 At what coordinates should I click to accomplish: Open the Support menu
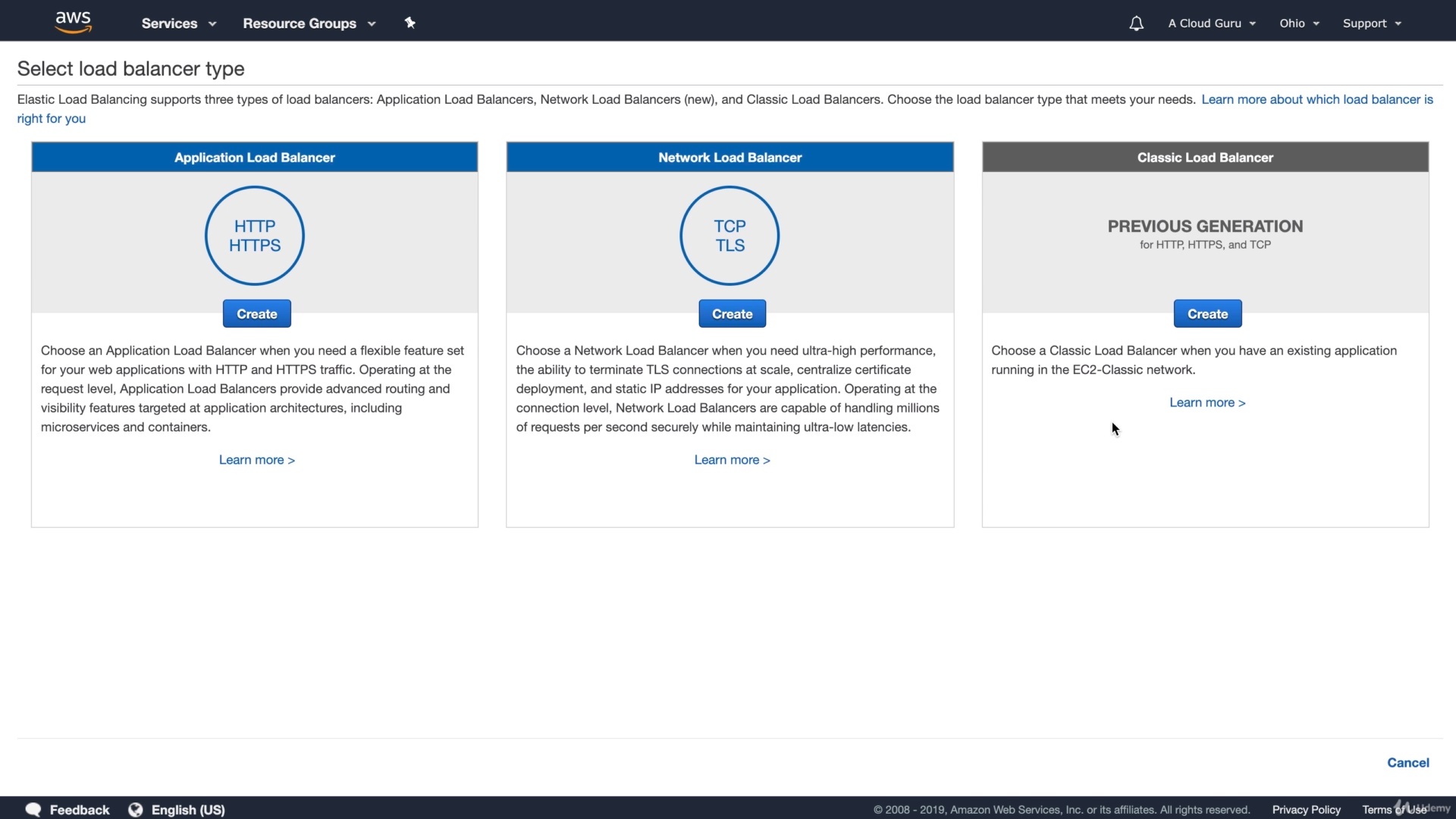(x=1371, y=24)
